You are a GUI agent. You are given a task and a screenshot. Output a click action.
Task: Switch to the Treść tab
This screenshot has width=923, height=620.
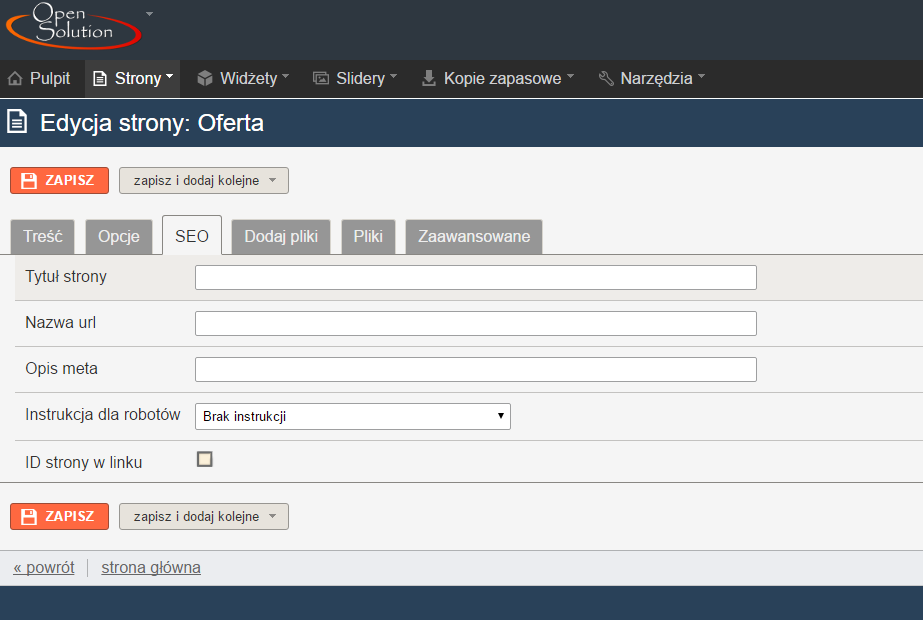[42, 237]
